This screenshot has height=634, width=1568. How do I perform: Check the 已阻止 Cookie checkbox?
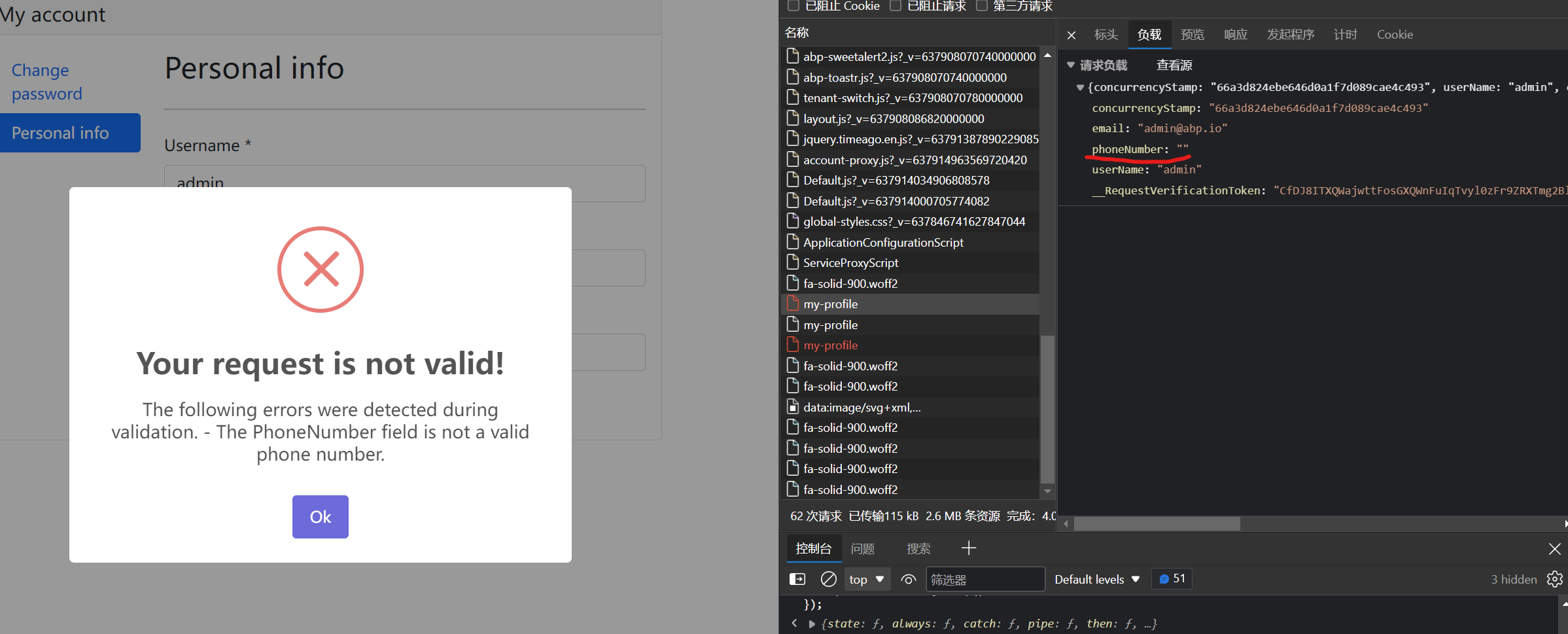pos(793,5)
